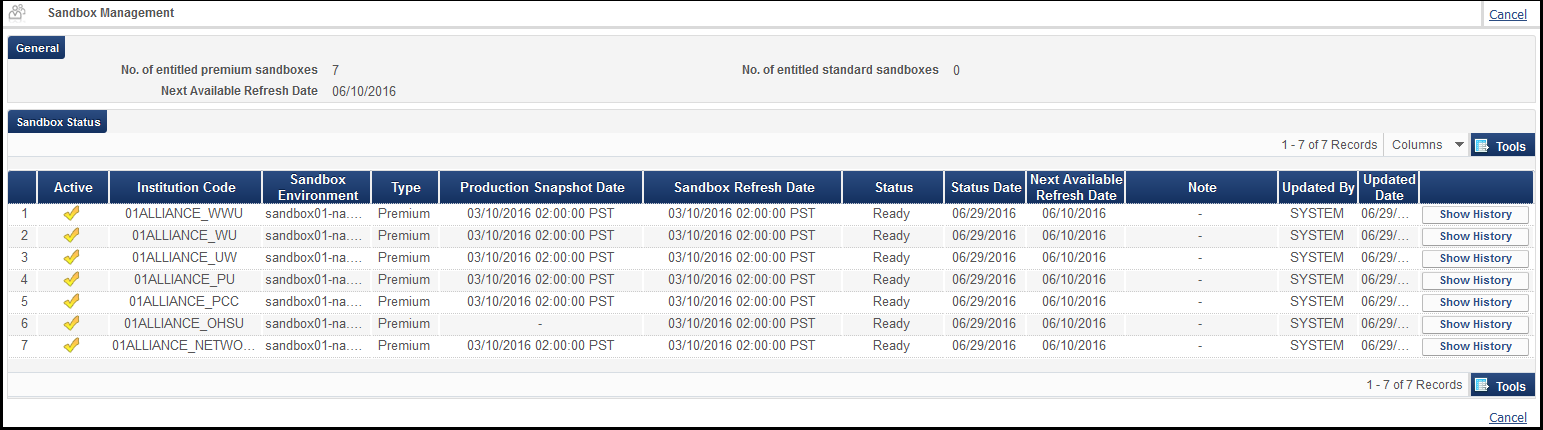The width and height of the screenshot is (1543, 430).
Task: Click active checkmark for 01ALLIANCE_UW
Action: [x=71, y=258]
